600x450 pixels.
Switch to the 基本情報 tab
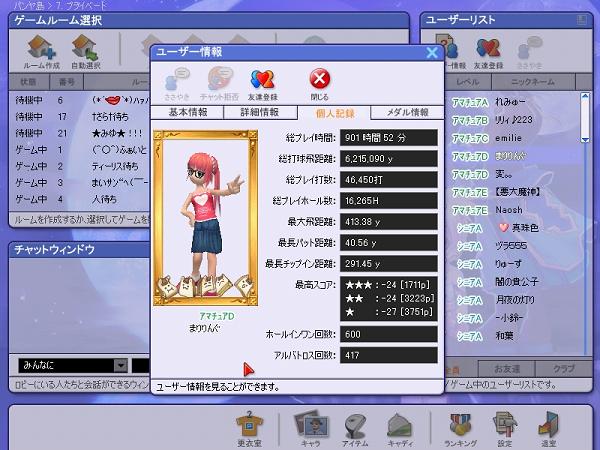pos(188,112)
